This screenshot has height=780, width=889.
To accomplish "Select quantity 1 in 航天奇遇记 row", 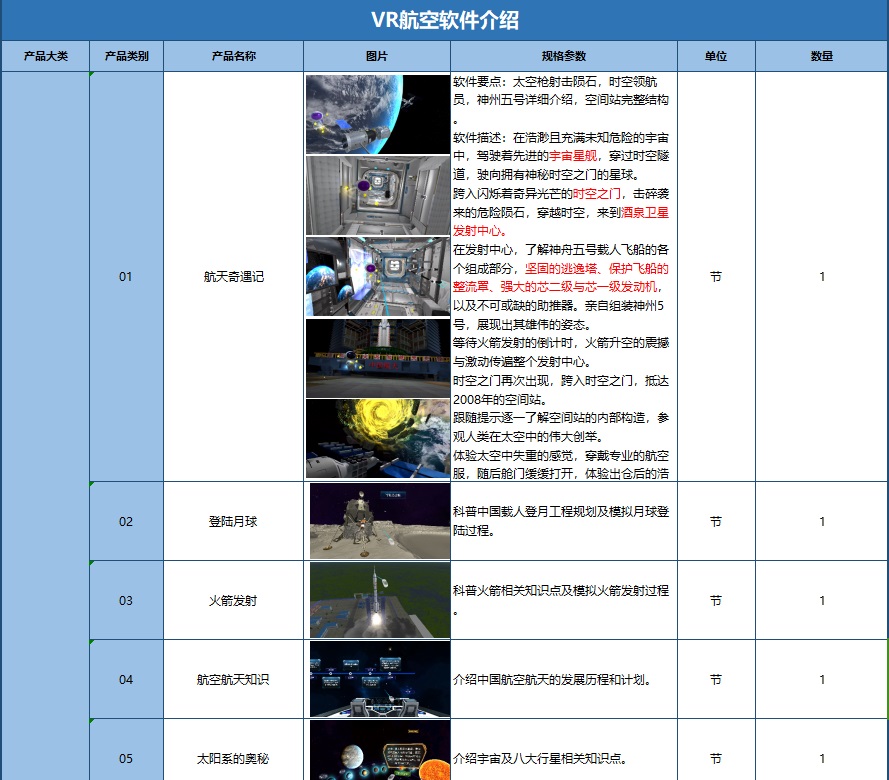I will (x=822, y=277).
